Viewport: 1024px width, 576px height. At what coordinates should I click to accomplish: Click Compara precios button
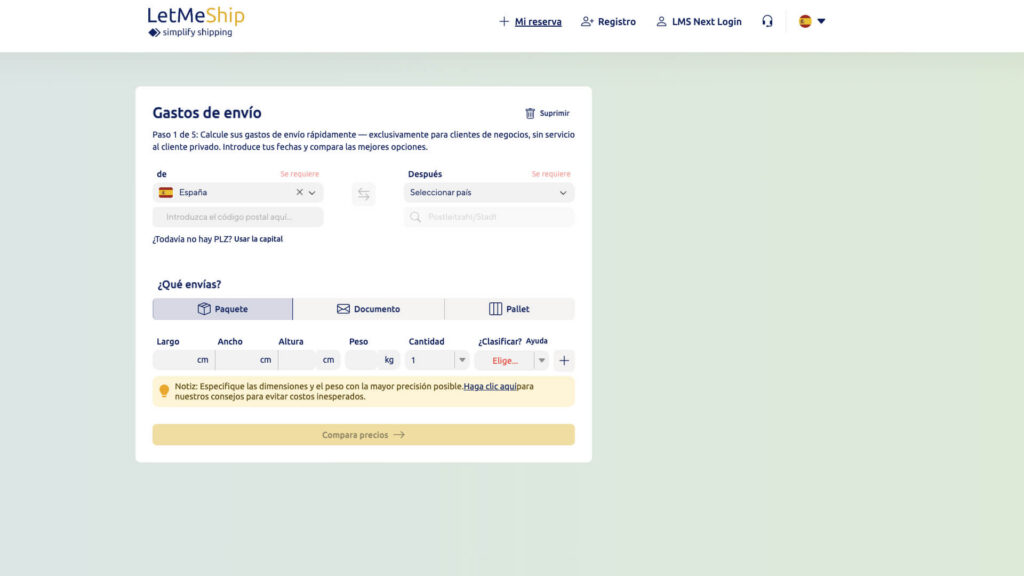pos(364,435)
